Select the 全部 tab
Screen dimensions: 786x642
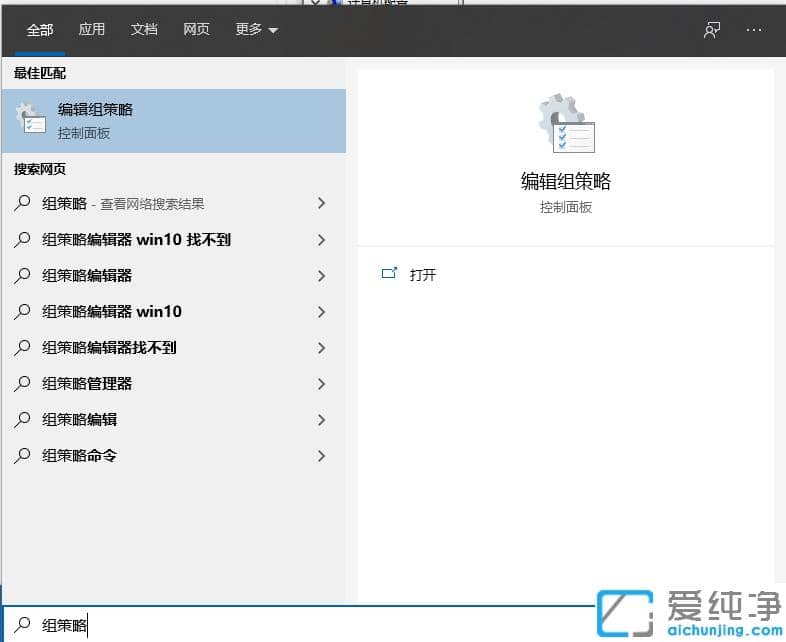40,30
